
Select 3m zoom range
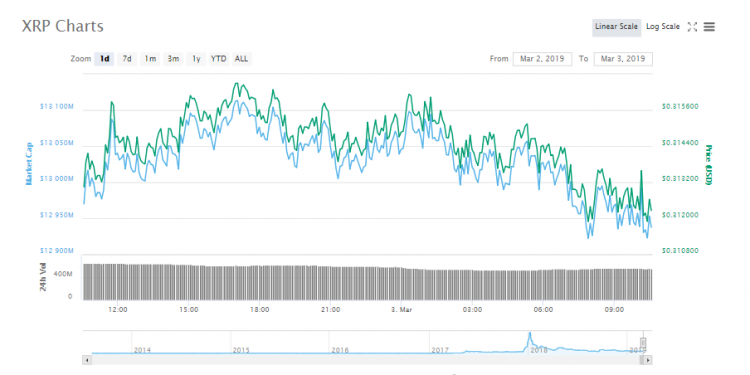[173, 59]
